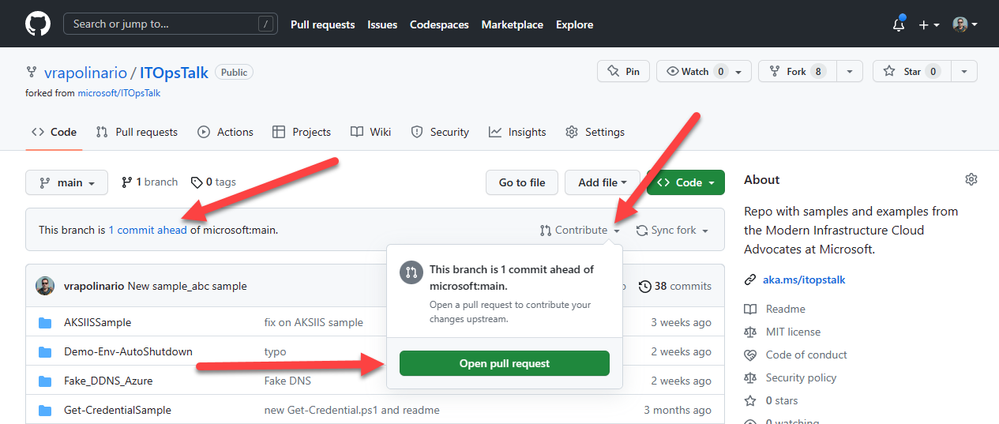Open Issues in the top navigation
This screenshot has width=999, height=424.
[x=382, y=25]
